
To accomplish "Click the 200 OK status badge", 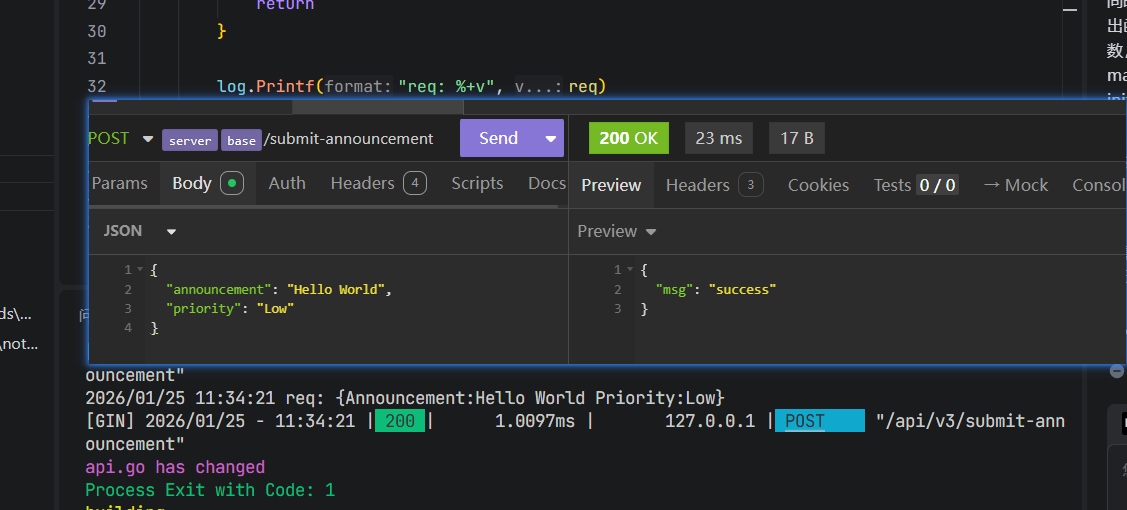I will coord(629,138).
